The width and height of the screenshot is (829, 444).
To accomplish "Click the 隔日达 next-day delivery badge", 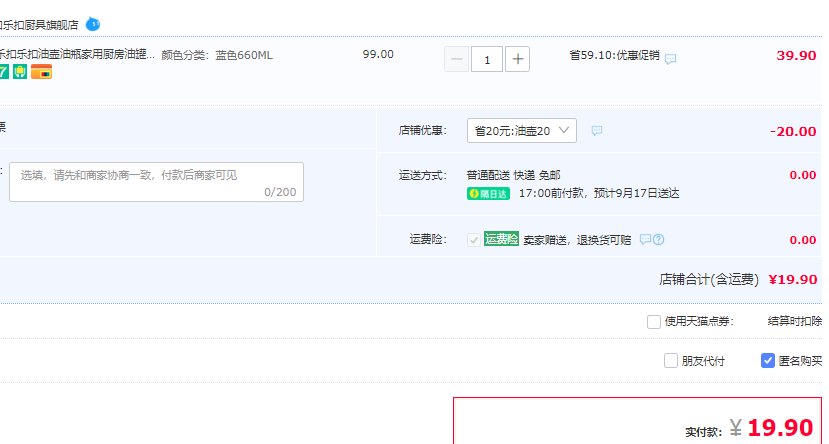I will tap(489, 193).
